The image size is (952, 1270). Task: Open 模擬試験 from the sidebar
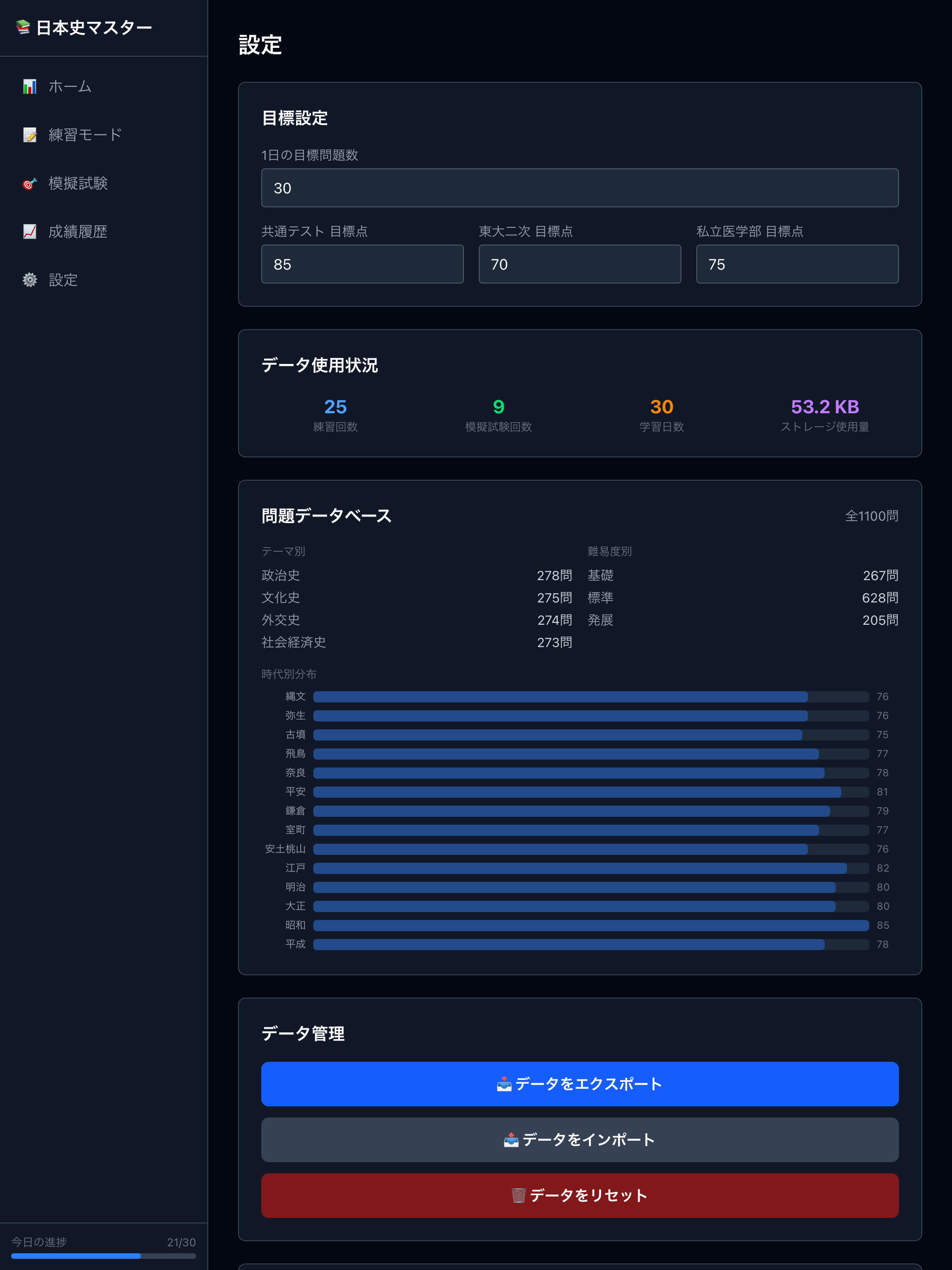pyautogui.click(x=104, y=183)
